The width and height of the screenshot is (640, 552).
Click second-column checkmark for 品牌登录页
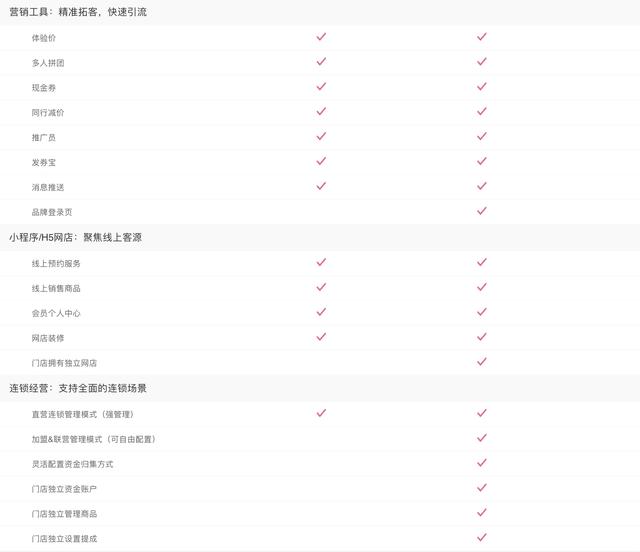[x=482, y=211]
